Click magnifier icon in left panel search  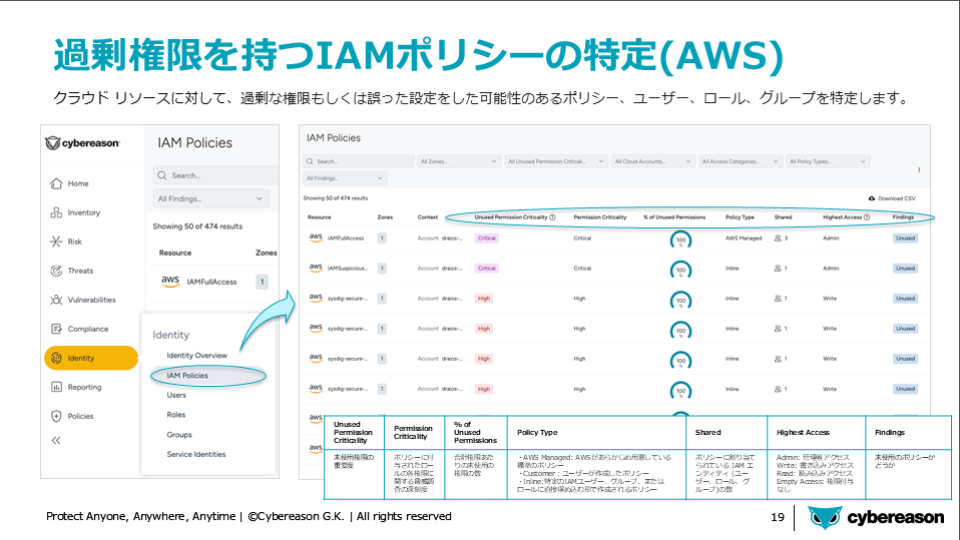tap(162, 176)
